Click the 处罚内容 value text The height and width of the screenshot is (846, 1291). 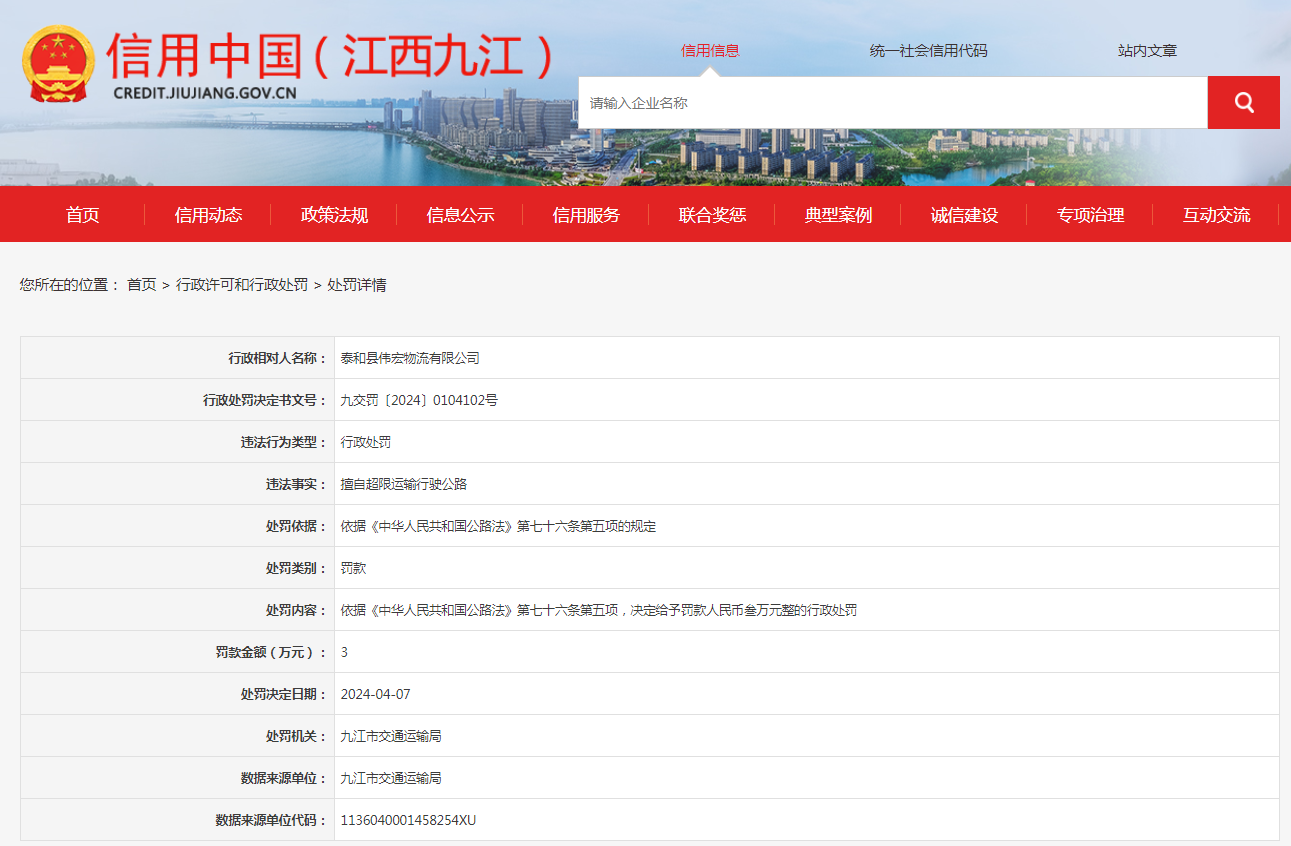tap(598, 610)
